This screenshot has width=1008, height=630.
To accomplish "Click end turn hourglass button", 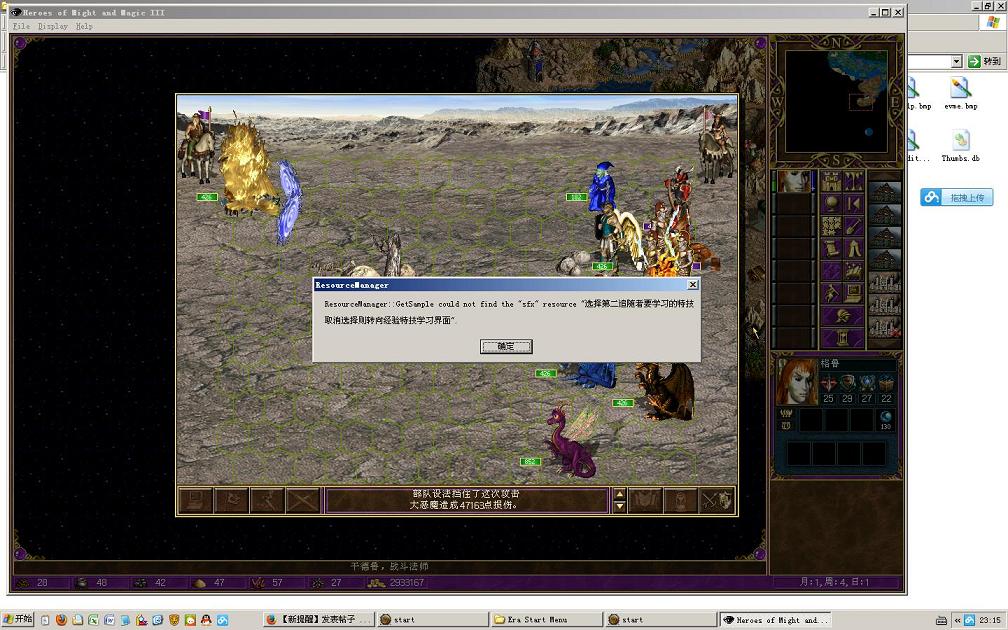I will coord(843,338).
